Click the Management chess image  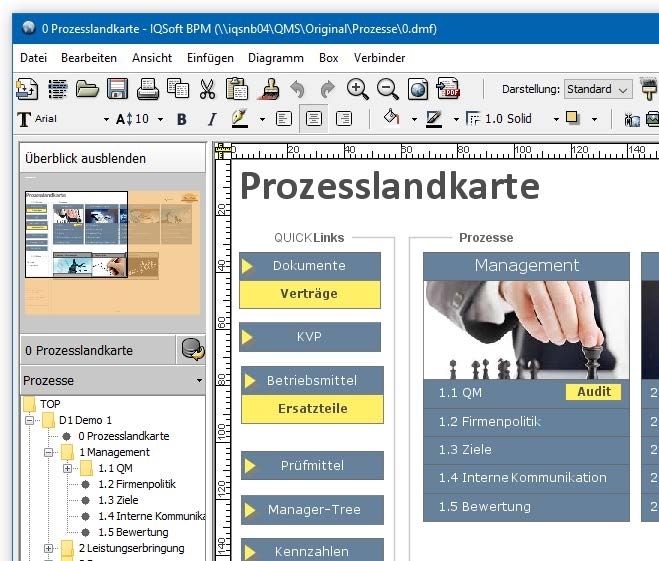(526, 330)
